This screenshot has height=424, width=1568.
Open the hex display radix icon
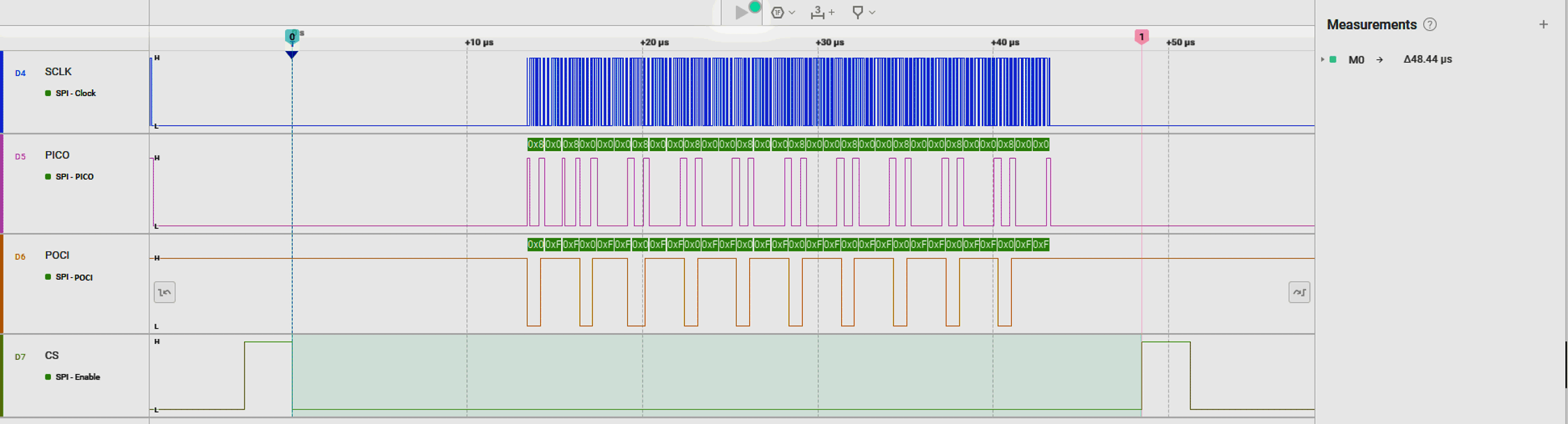[x=778, y=13]
